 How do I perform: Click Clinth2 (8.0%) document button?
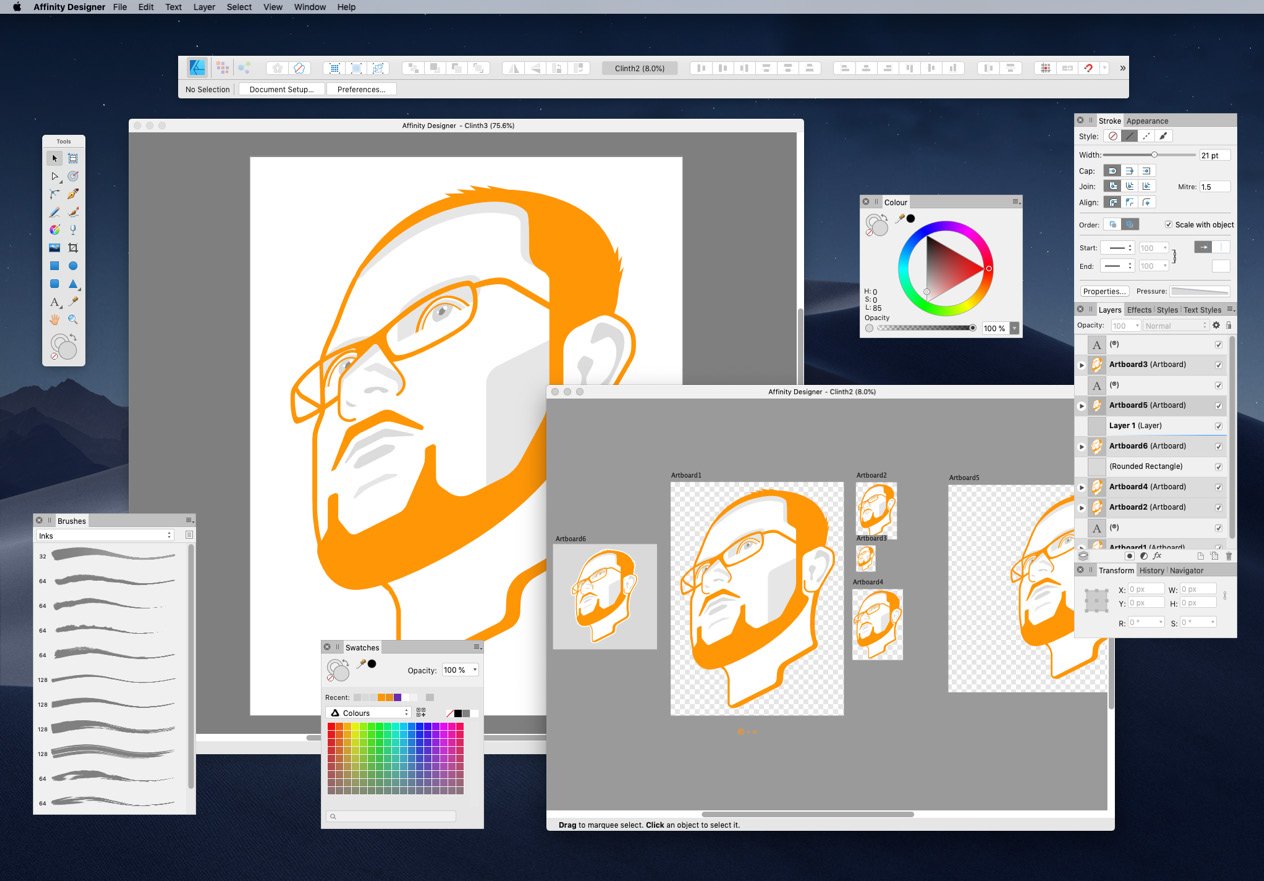[x=640, y=68]
